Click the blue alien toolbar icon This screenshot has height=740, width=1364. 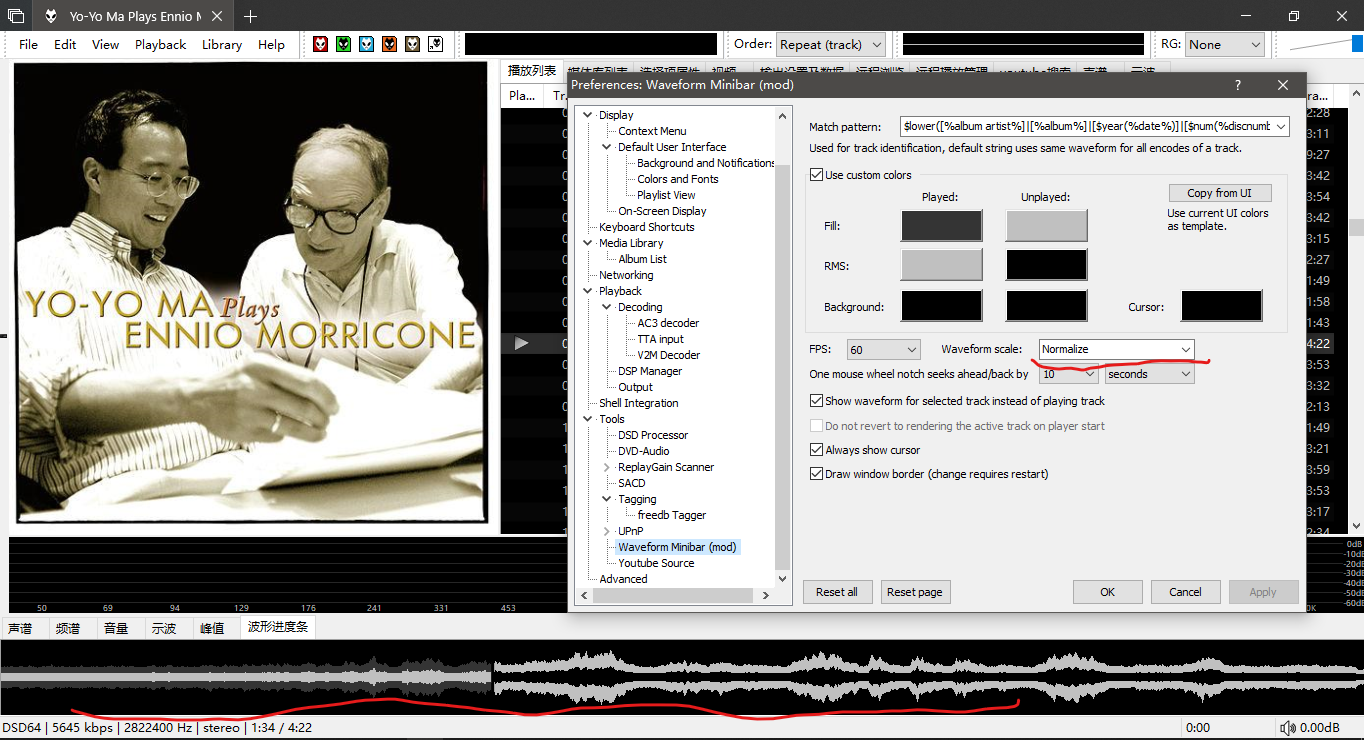click(366, 44)
